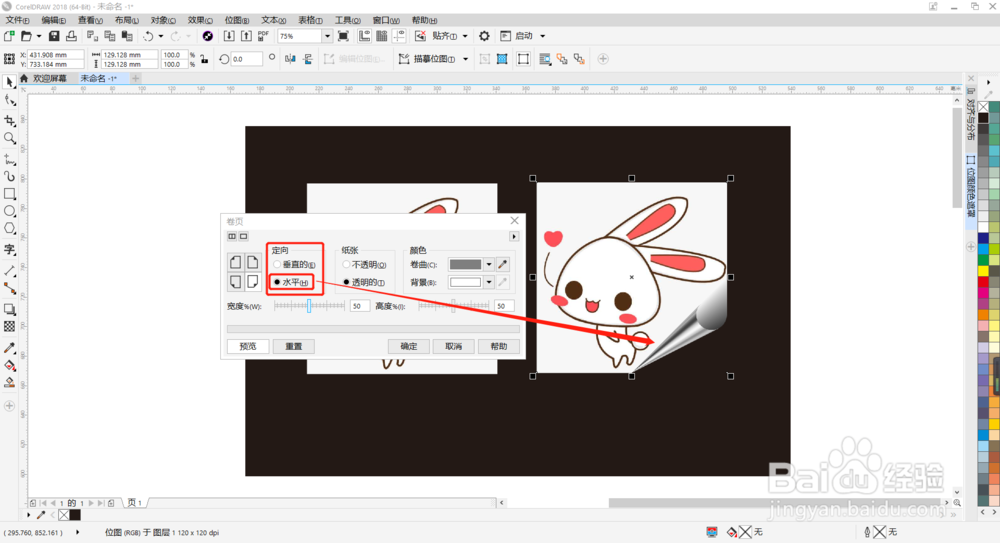Viewport: 1000px width, 543px height.
Task: Open the 对象 menu
Action: click(x=163, y=20)
